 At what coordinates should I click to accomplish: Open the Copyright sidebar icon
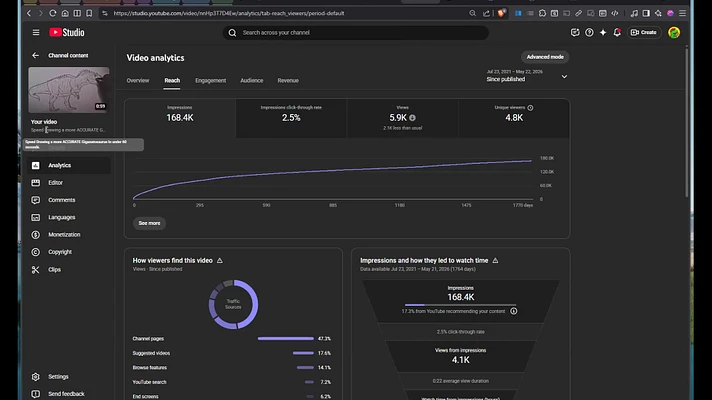35,252
